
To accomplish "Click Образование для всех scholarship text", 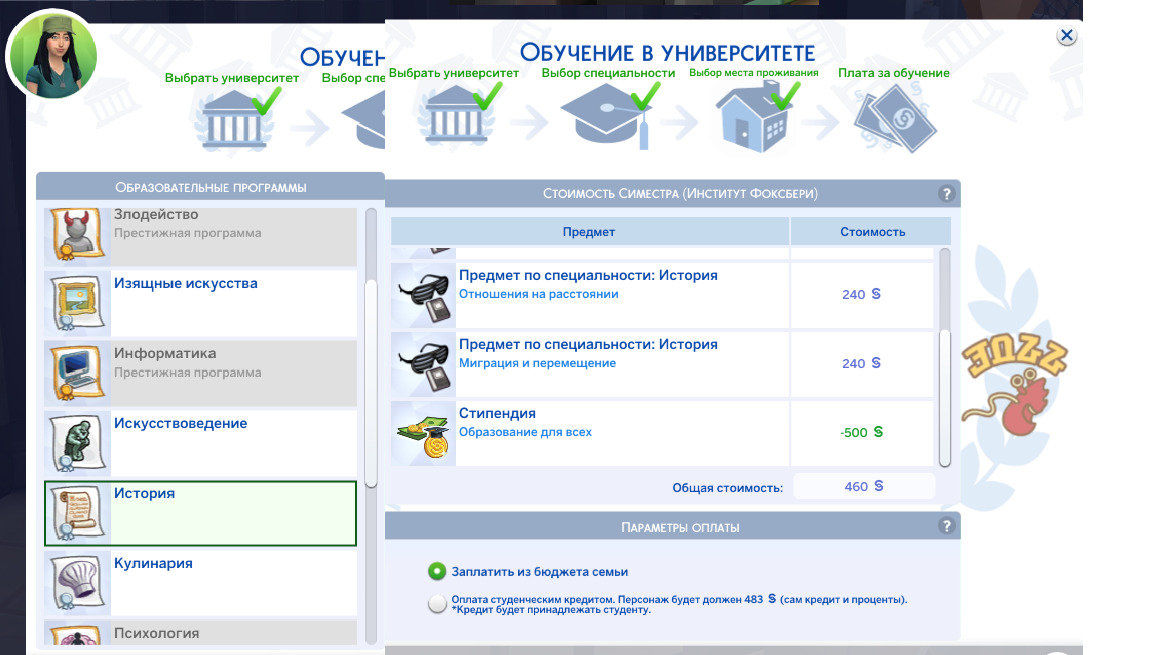I will (x=525, y=432).
